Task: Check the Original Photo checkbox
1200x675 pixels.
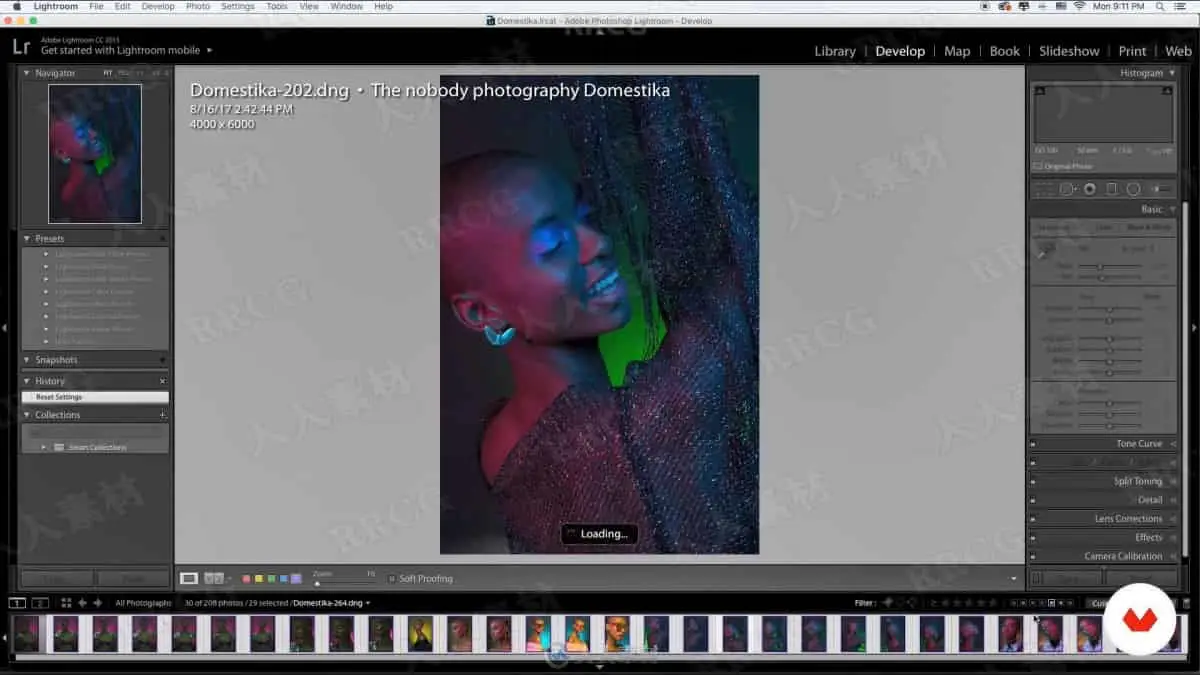Action: 1038,166
